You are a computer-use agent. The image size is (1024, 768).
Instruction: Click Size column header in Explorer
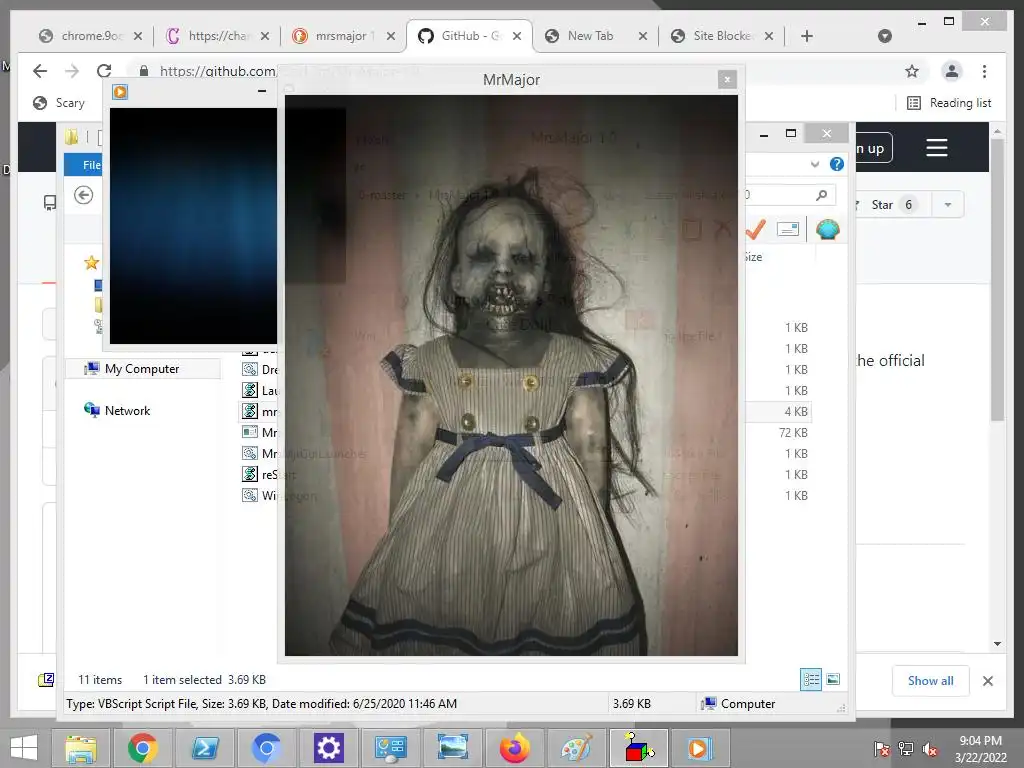click(753, 257)
